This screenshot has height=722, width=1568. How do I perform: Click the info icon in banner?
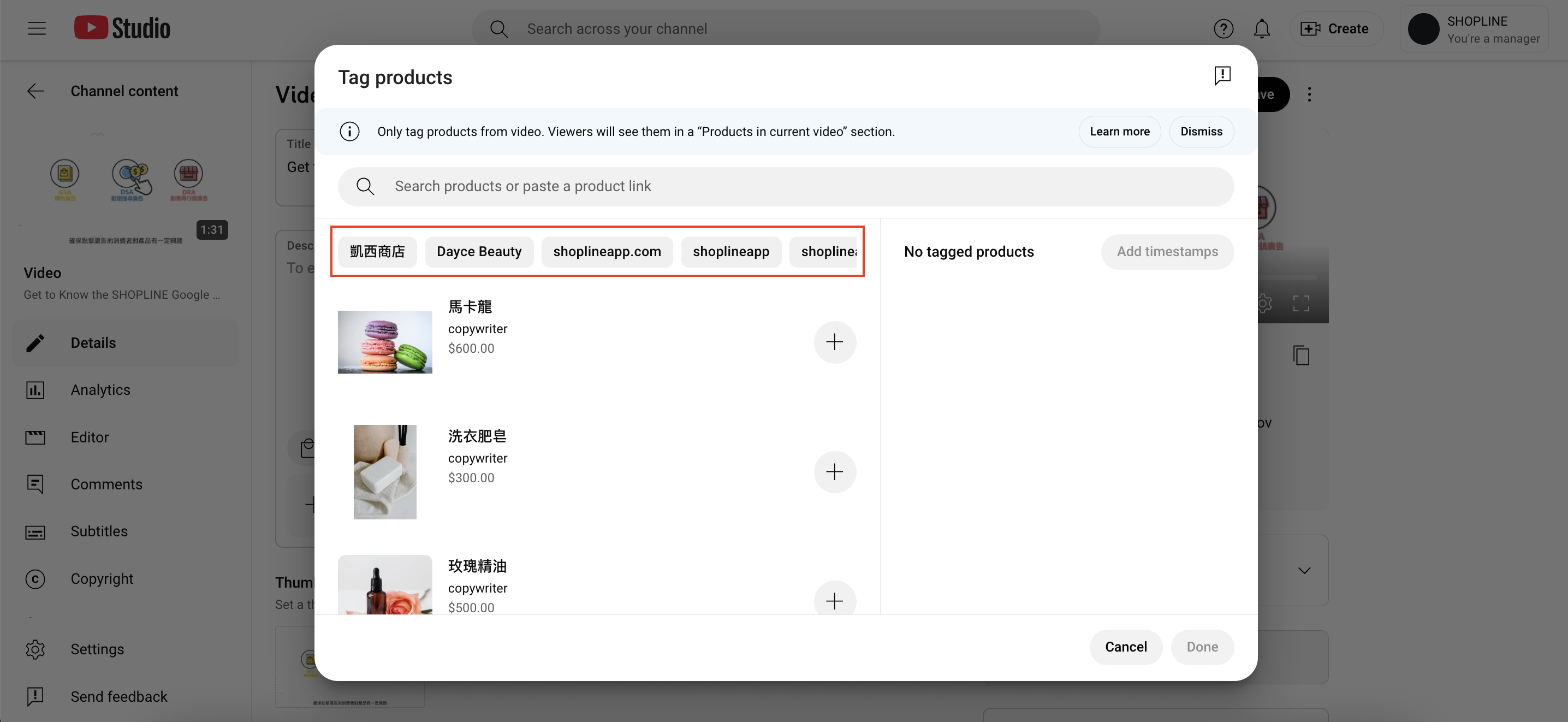point(349,132)
